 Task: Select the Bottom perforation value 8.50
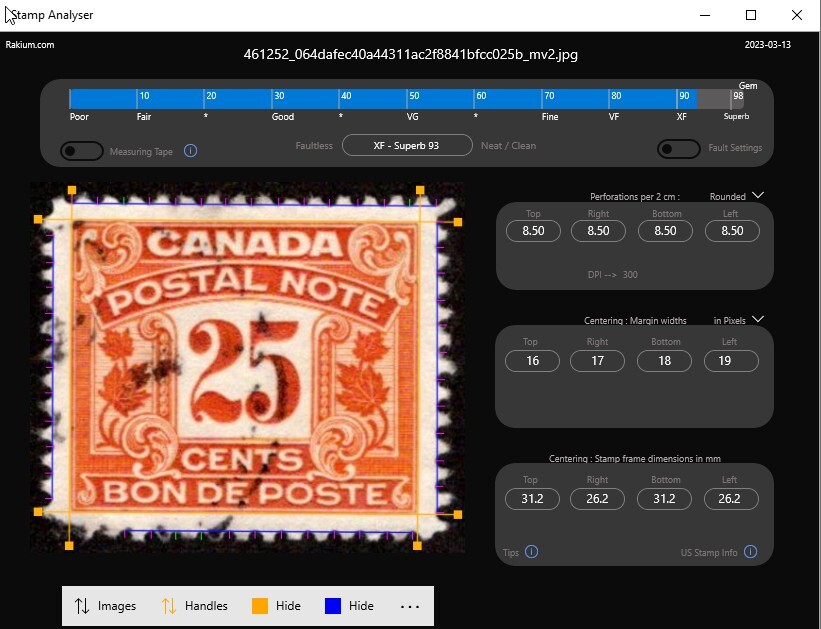(x=665, y=231)
